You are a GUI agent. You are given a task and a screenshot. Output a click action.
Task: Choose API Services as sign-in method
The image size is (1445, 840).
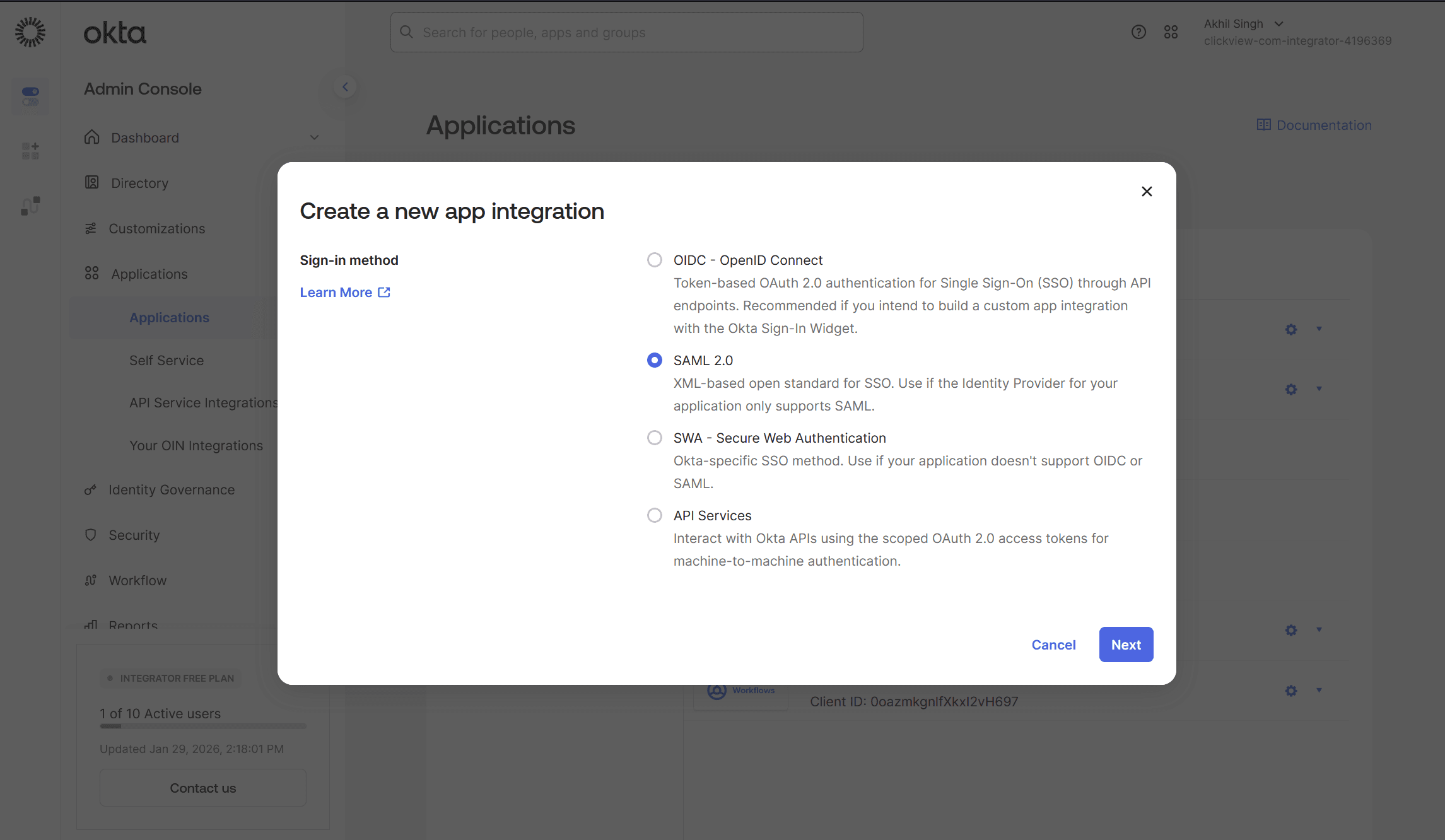654,515
